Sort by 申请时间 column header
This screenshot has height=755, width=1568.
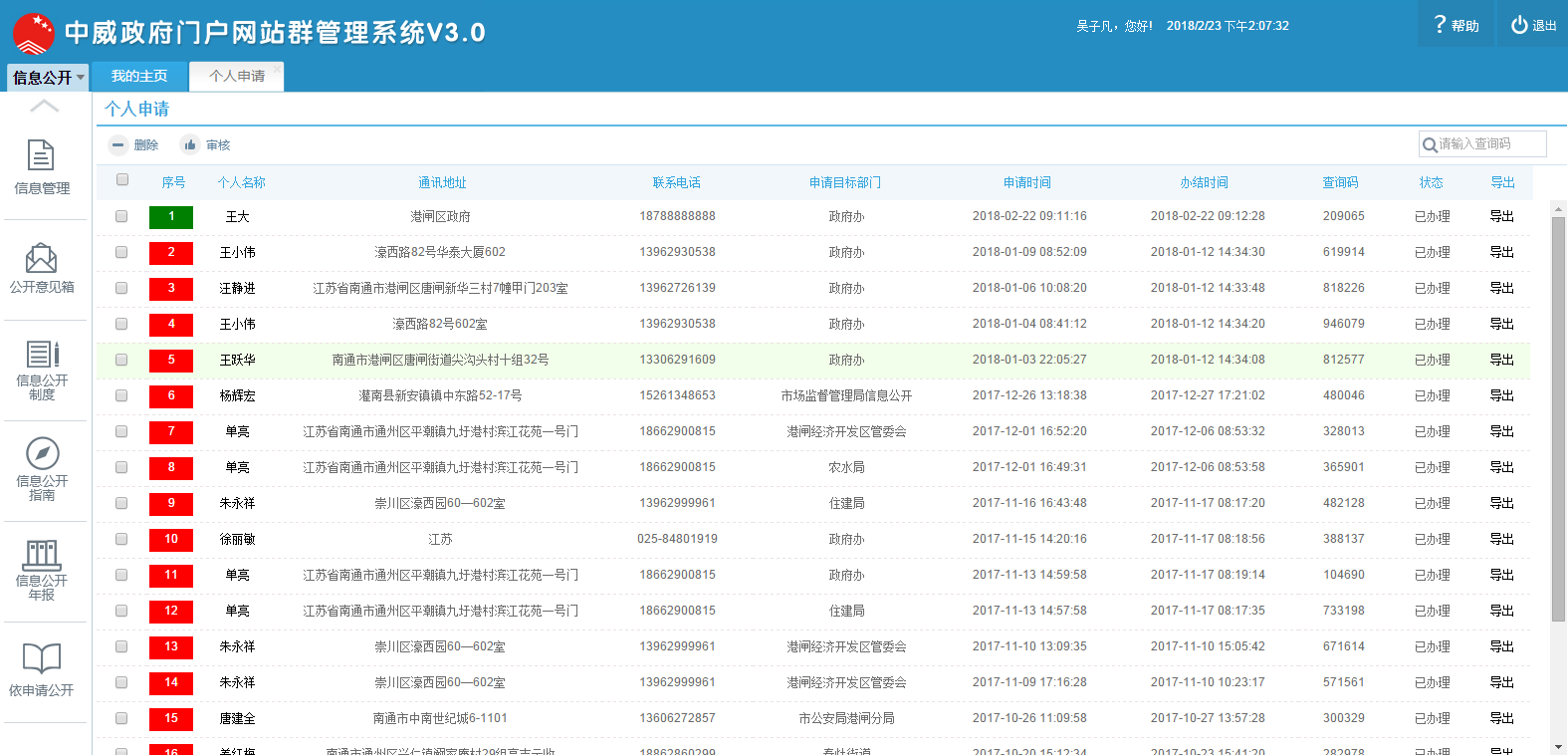(x=1027, y=182)
